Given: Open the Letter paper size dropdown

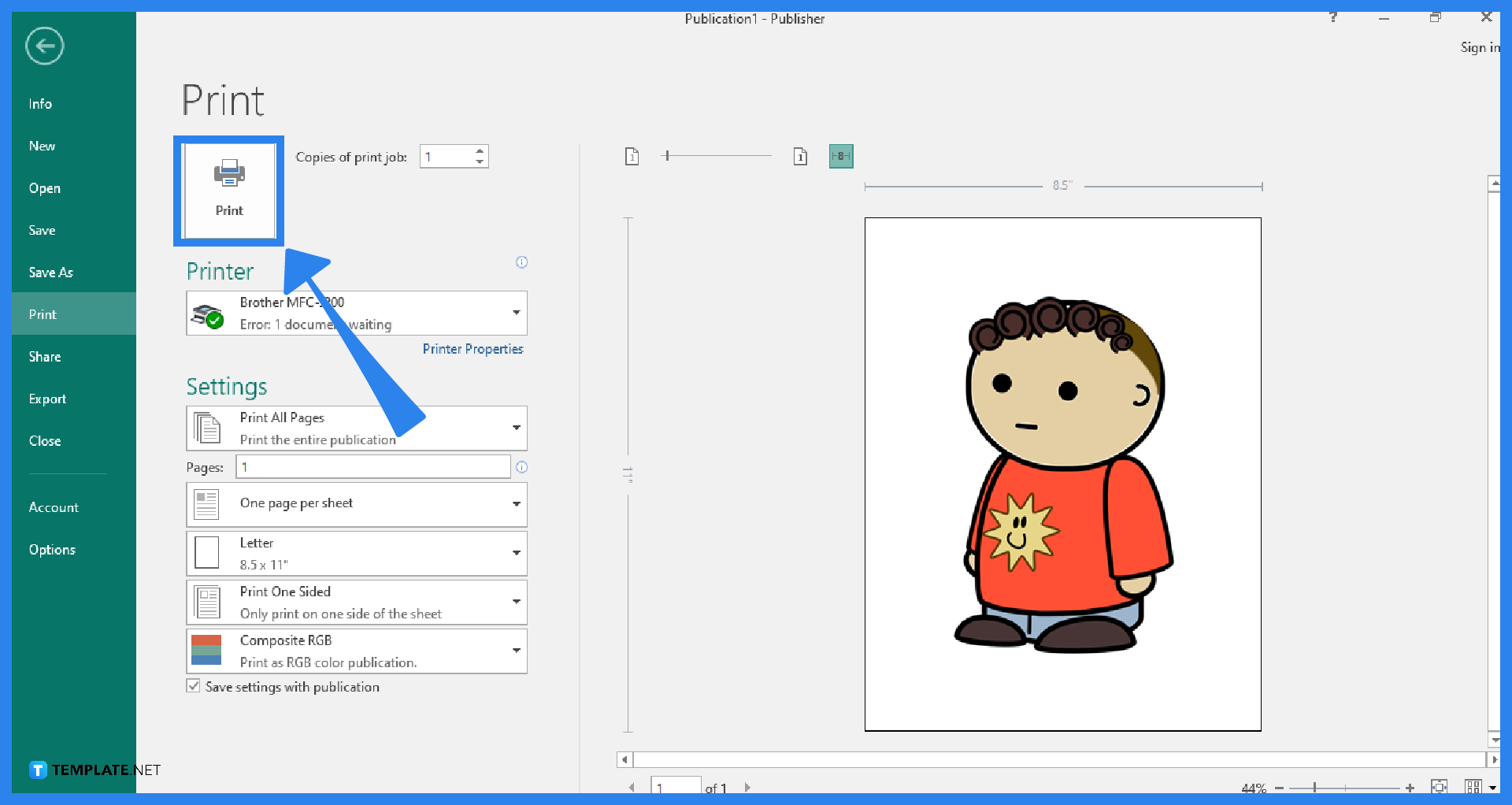Looking at the screenshot, I should pyautogui.click(x=516, y=552).
